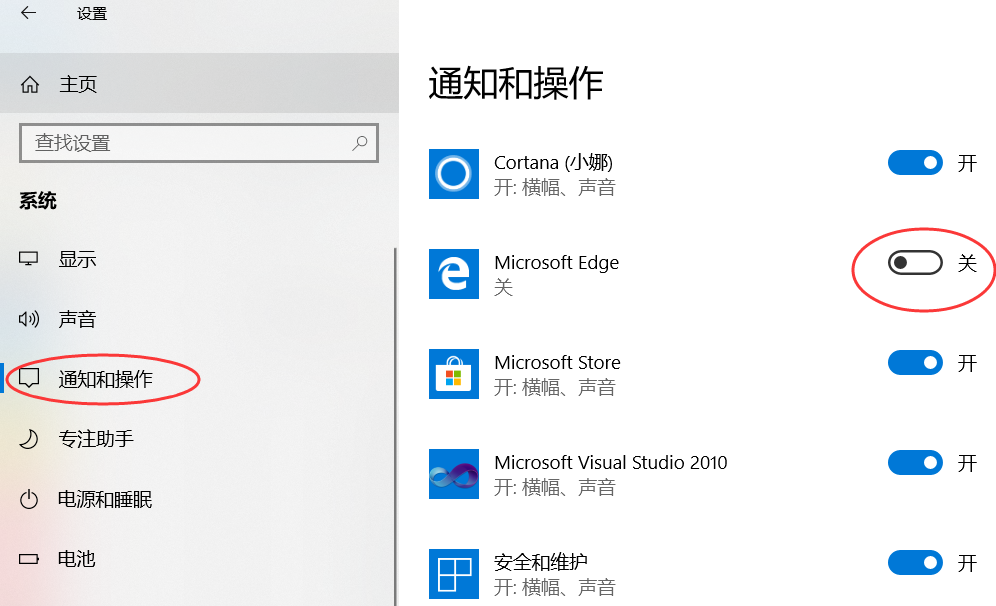Click the 通知和操作 page title
This screenshot has height=606, width=996.
516,83
